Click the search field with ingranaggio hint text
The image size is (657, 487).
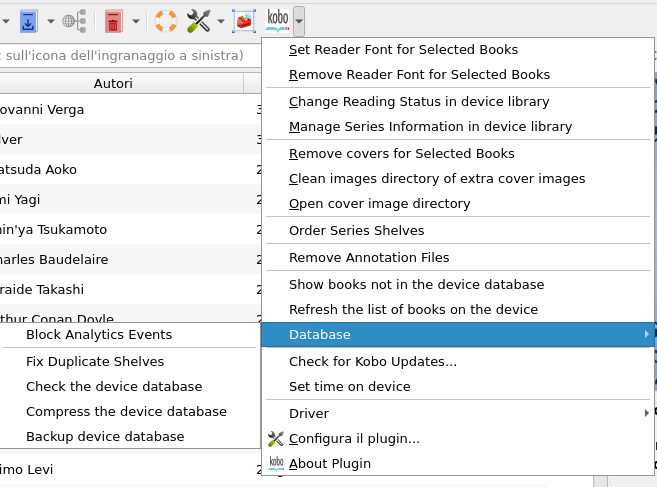point(130,55)
